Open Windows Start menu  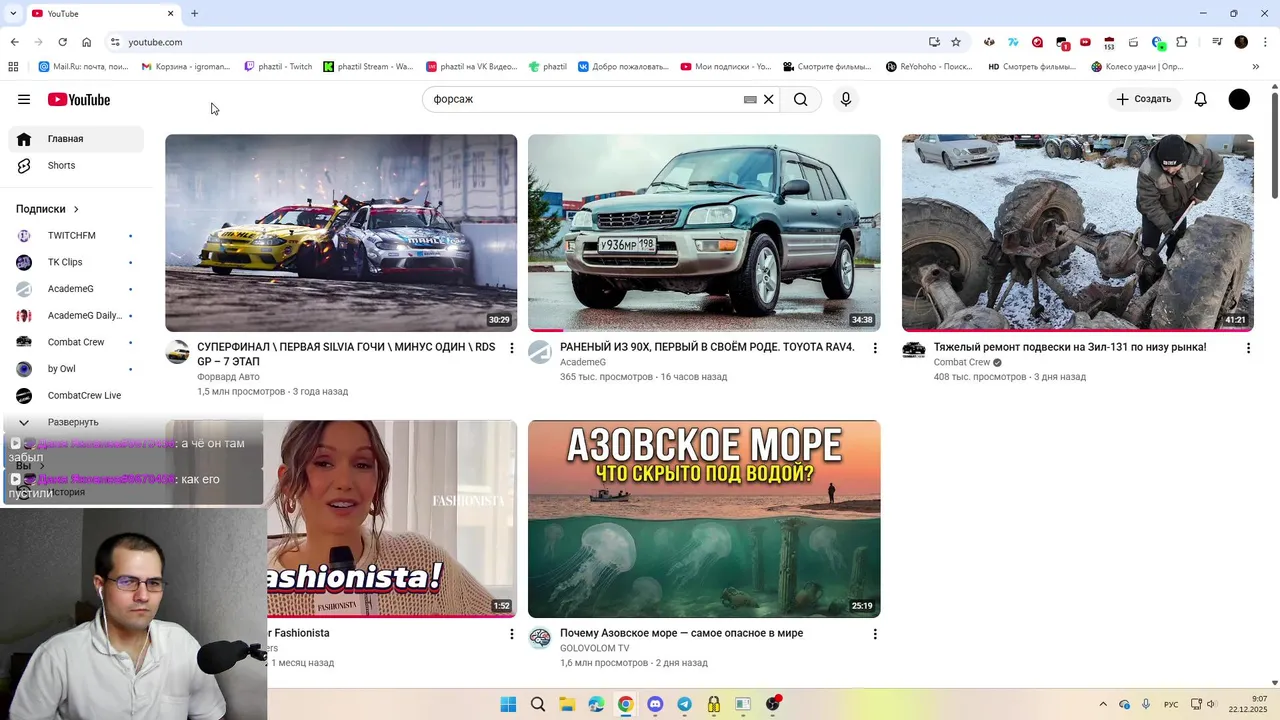point(508,704)
